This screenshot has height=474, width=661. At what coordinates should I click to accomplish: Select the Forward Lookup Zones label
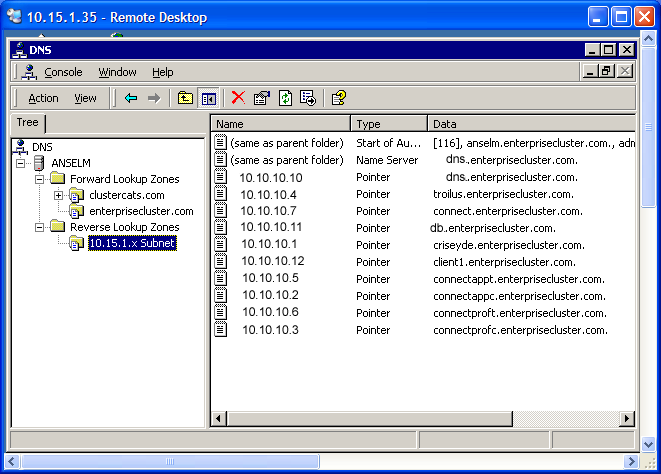pyautogui.click(x=125, y=179)
